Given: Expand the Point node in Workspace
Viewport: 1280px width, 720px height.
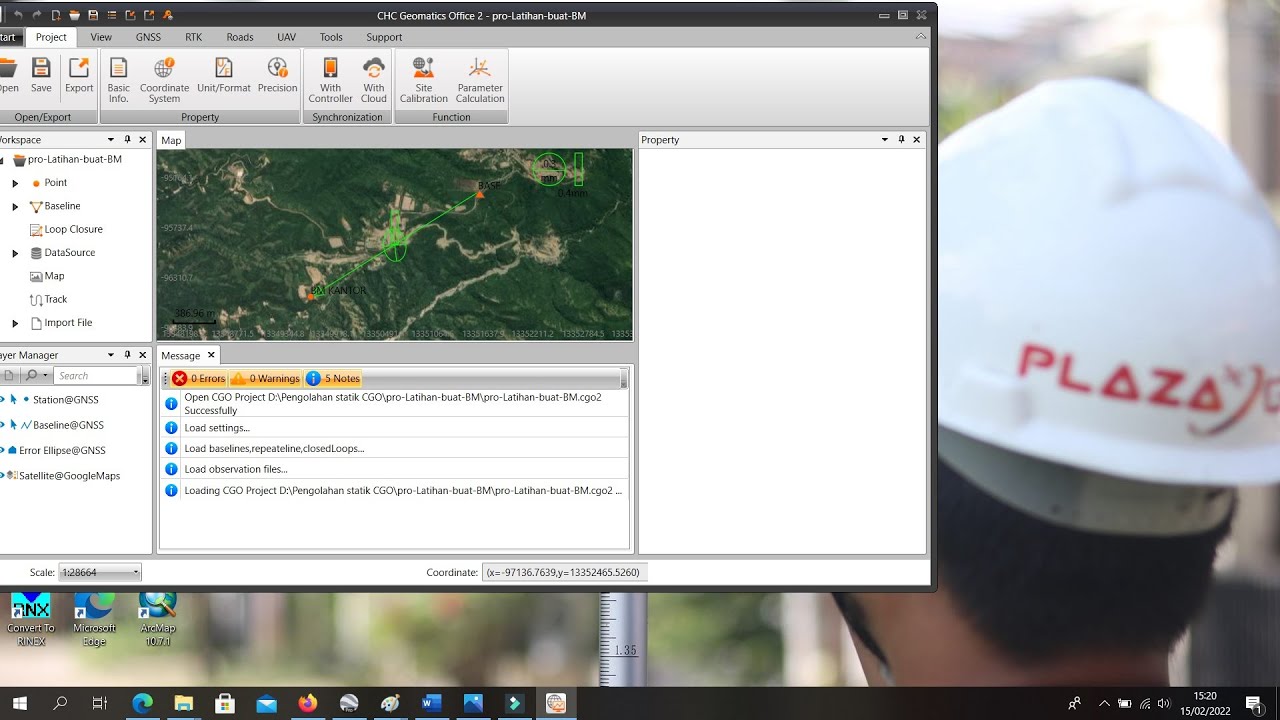Looking at the screenshot, I should tap(15, 183).
